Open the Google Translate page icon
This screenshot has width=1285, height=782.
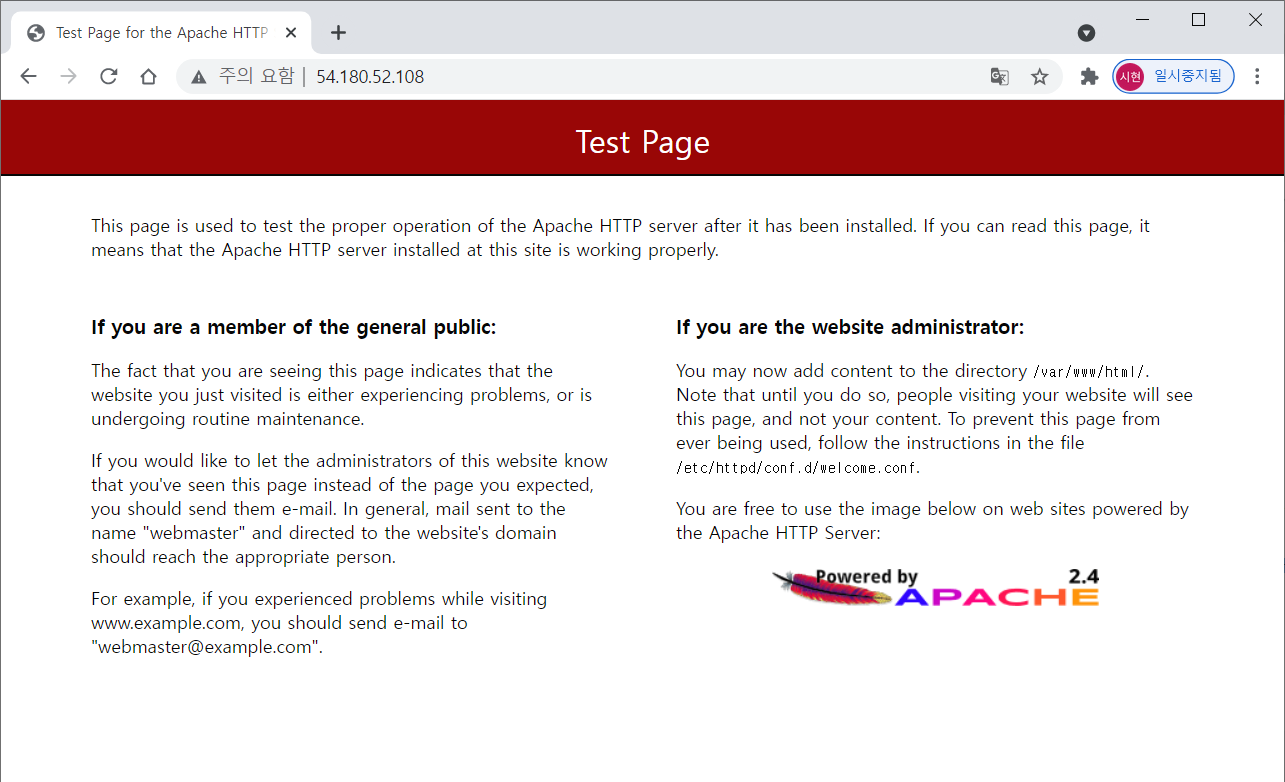tap(999, 77)
